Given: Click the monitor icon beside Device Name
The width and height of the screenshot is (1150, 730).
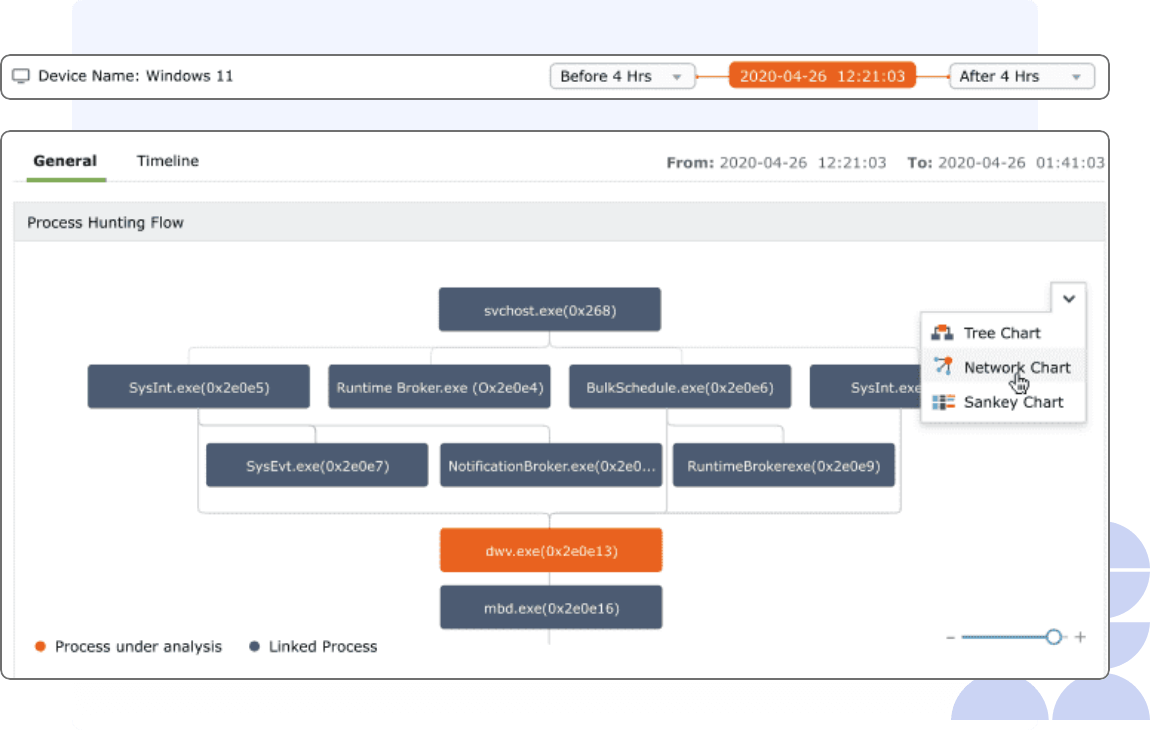Looking at the screenshot, I should 20,75.
